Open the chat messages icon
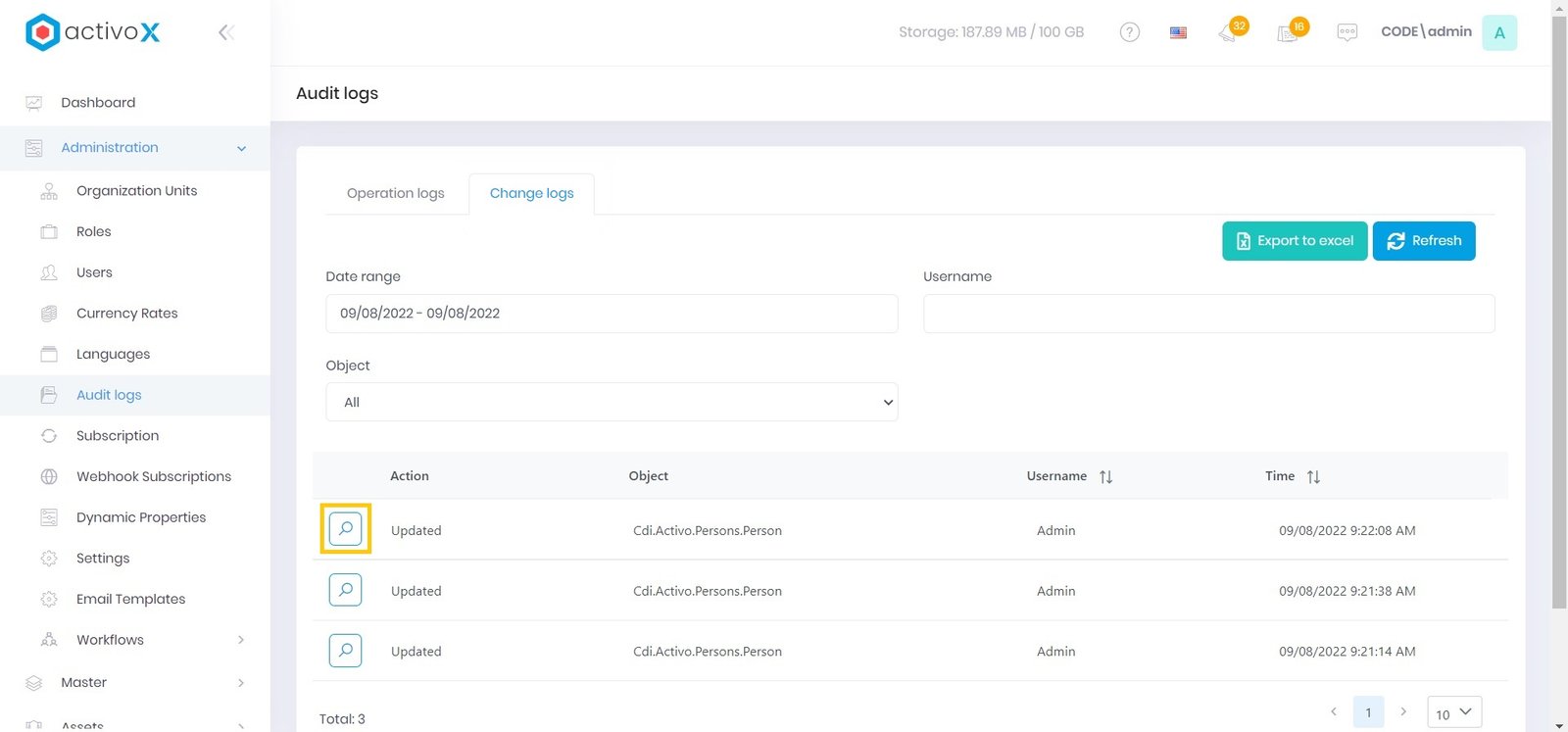This screenshot has height=732, width=1568. [1347, 32]
